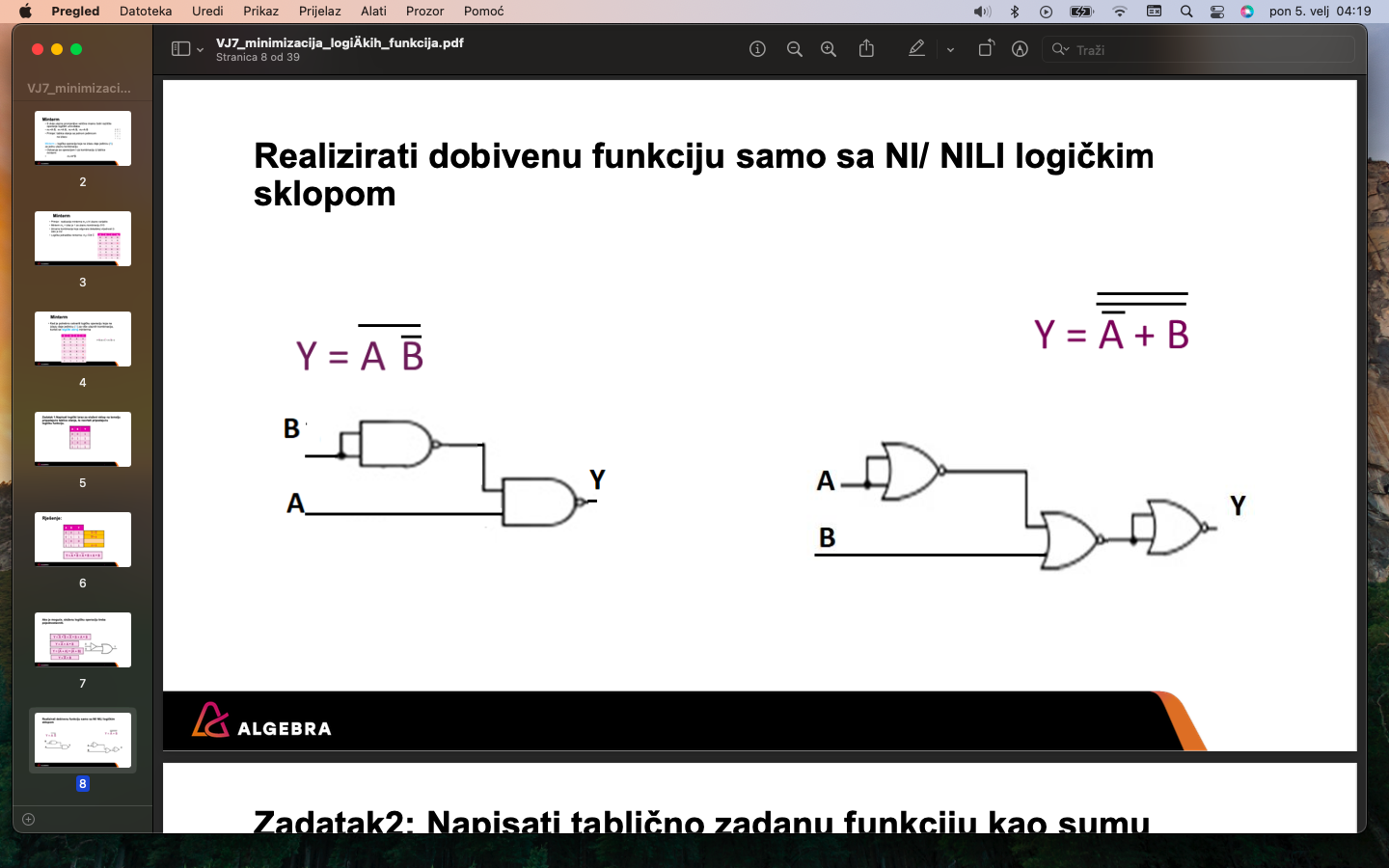Open the Prijelaz menu
1389x868 pixels.
click(319, 11)
